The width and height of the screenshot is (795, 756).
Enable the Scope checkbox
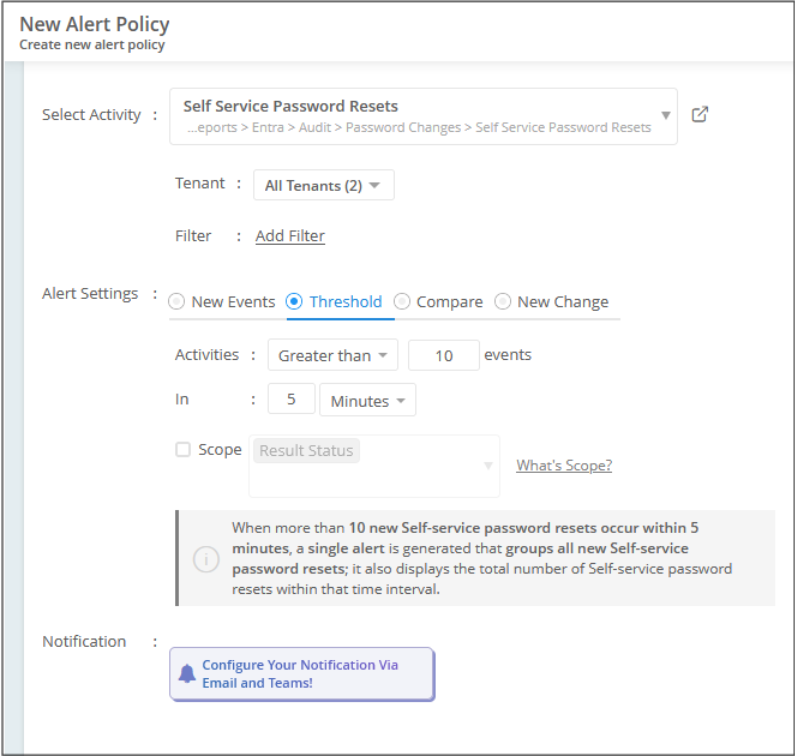tap(183, 449)
